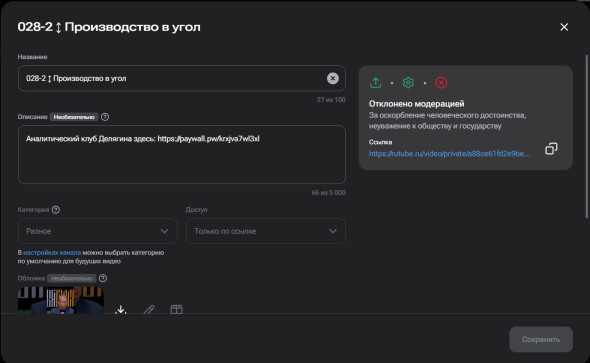Click the Отклонено модерацией heading

pos(417,103)
